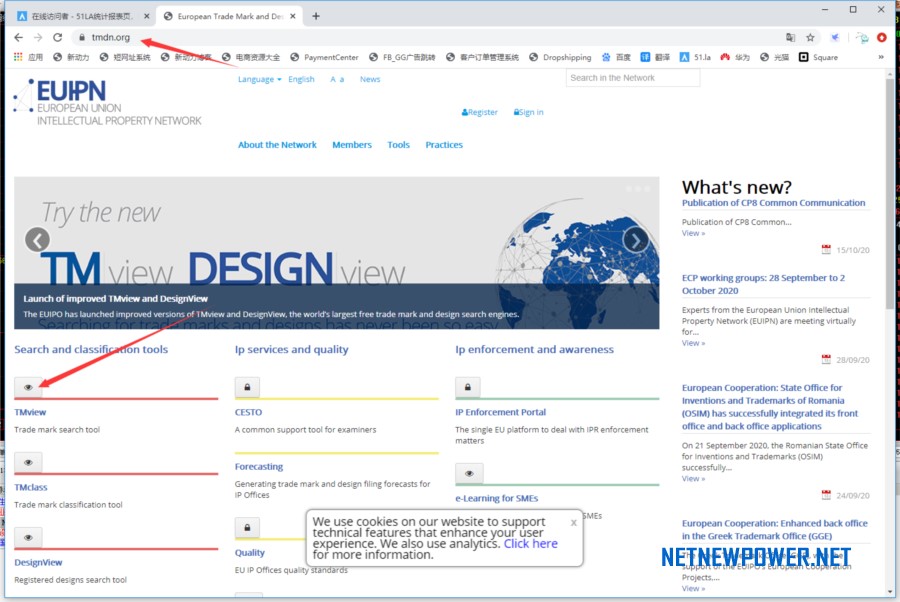Click the calendar icon beside 15/10/20
The height and width of the screenshot is (602, 900).
826,249
